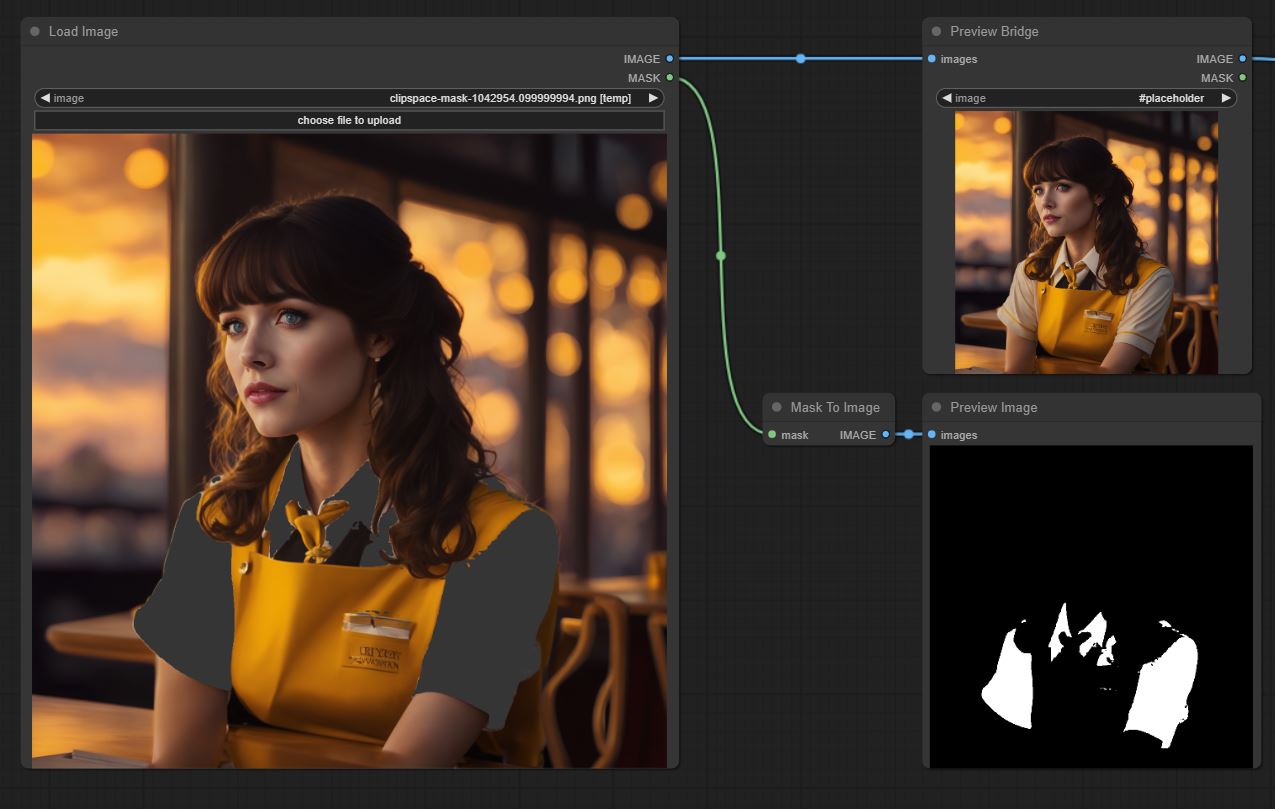This screenshot has height=809, width=1275.
Task: Select the previous image in the Load Image selector
Action: [45, 98]
